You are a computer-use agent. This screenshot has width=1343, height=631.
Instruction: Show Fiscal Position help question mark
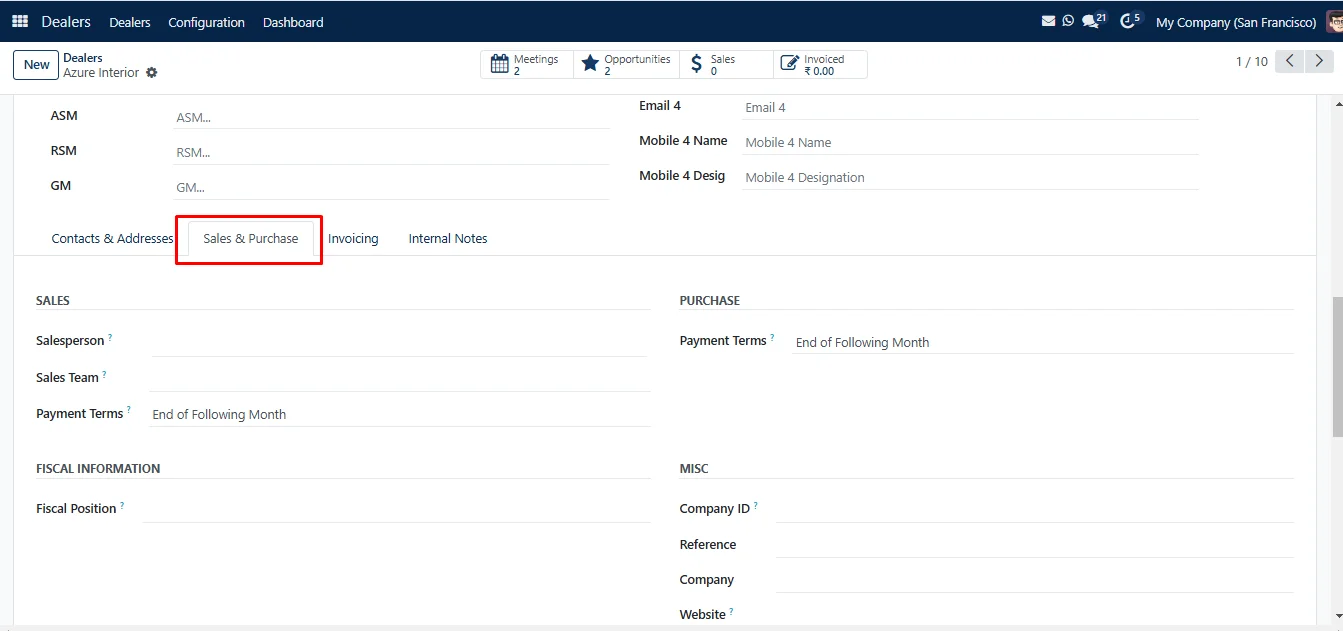122,506
